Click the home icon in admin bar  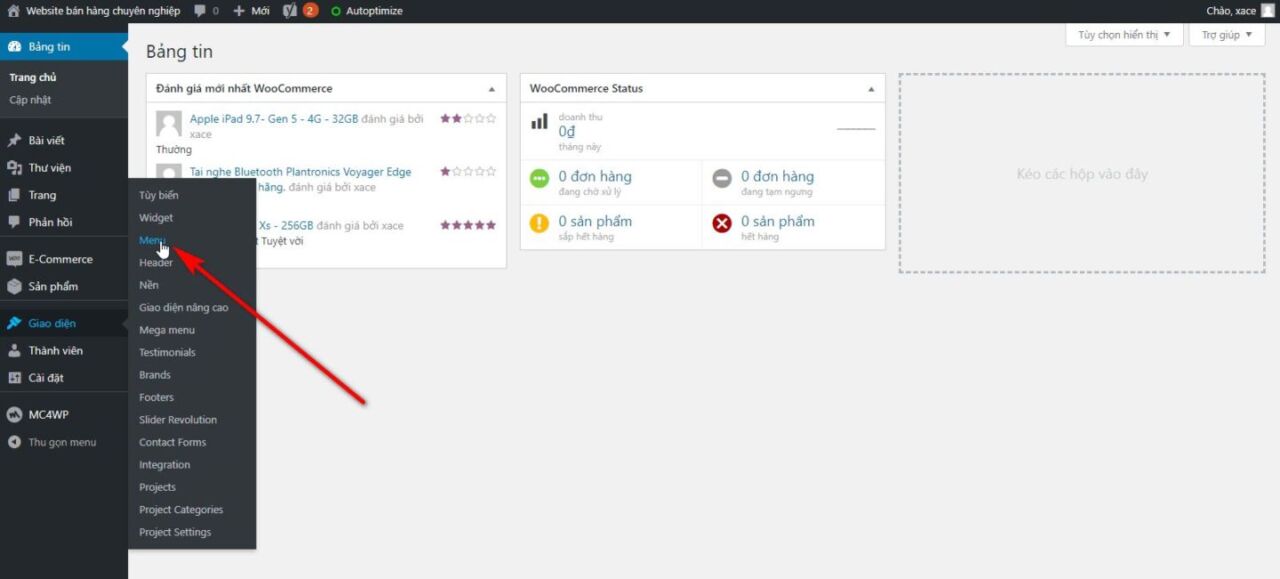pos(13,11)
